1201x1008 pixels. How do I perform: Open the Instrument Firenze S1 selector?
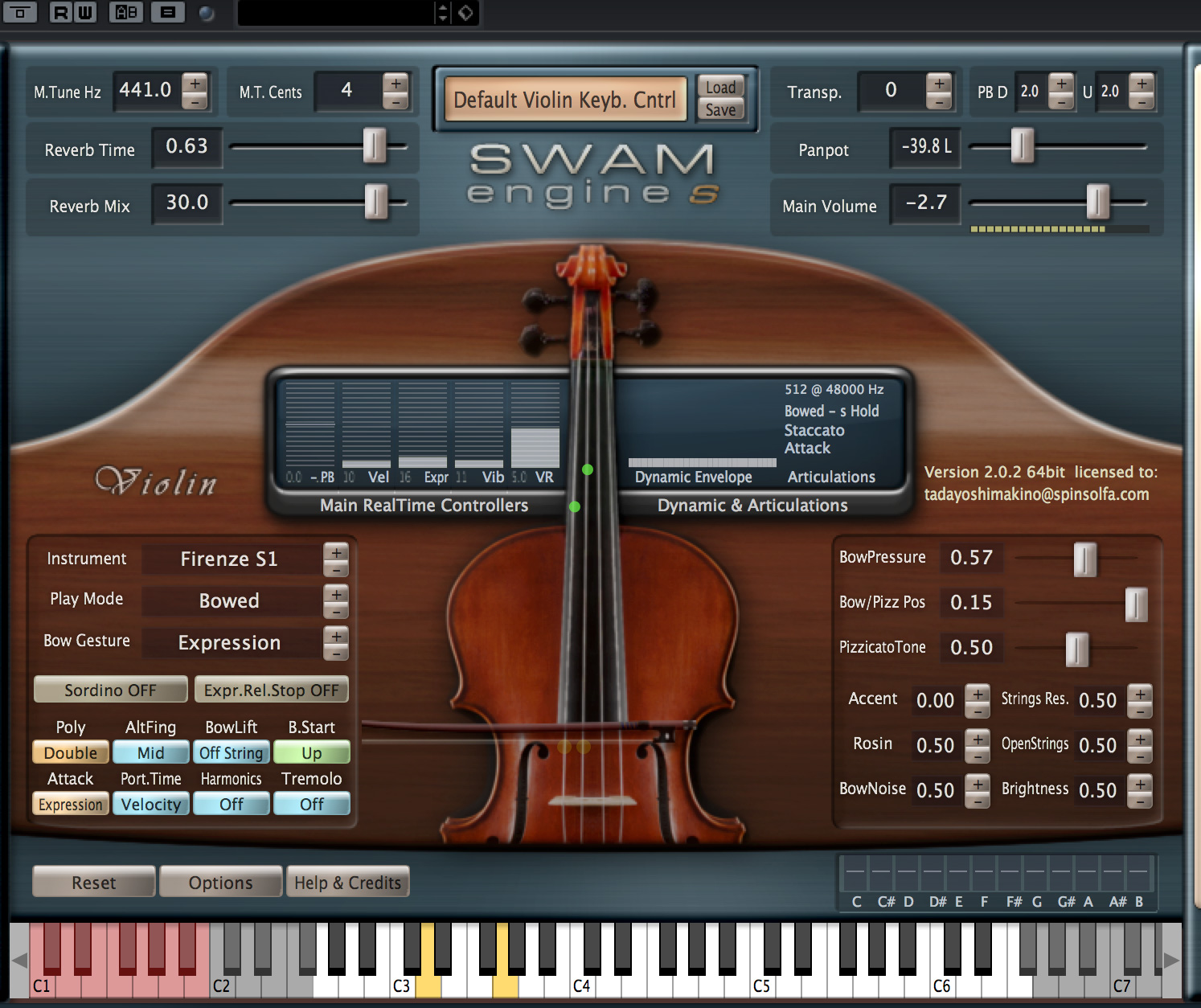(229, 559)
